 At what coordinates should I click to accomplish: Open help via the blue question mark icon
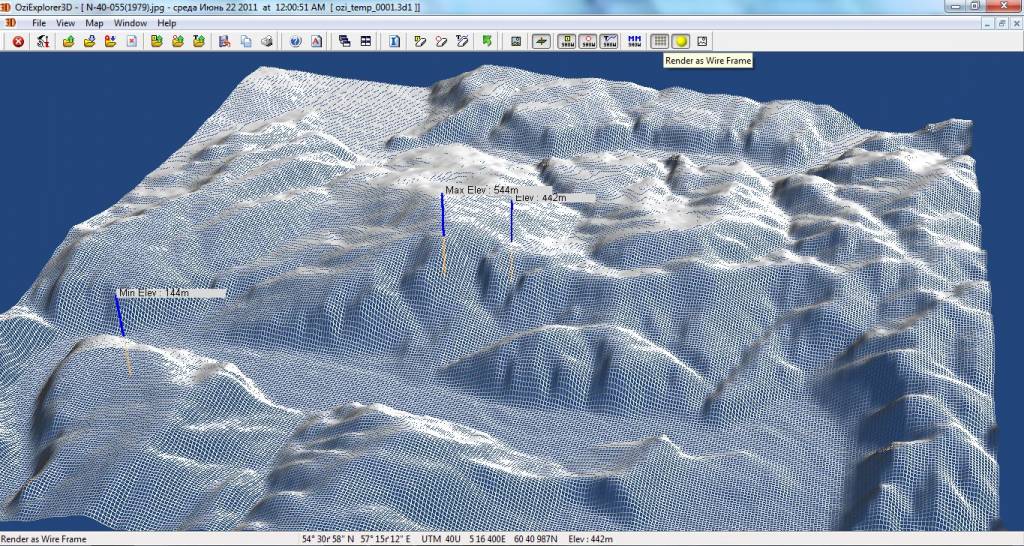295,41
